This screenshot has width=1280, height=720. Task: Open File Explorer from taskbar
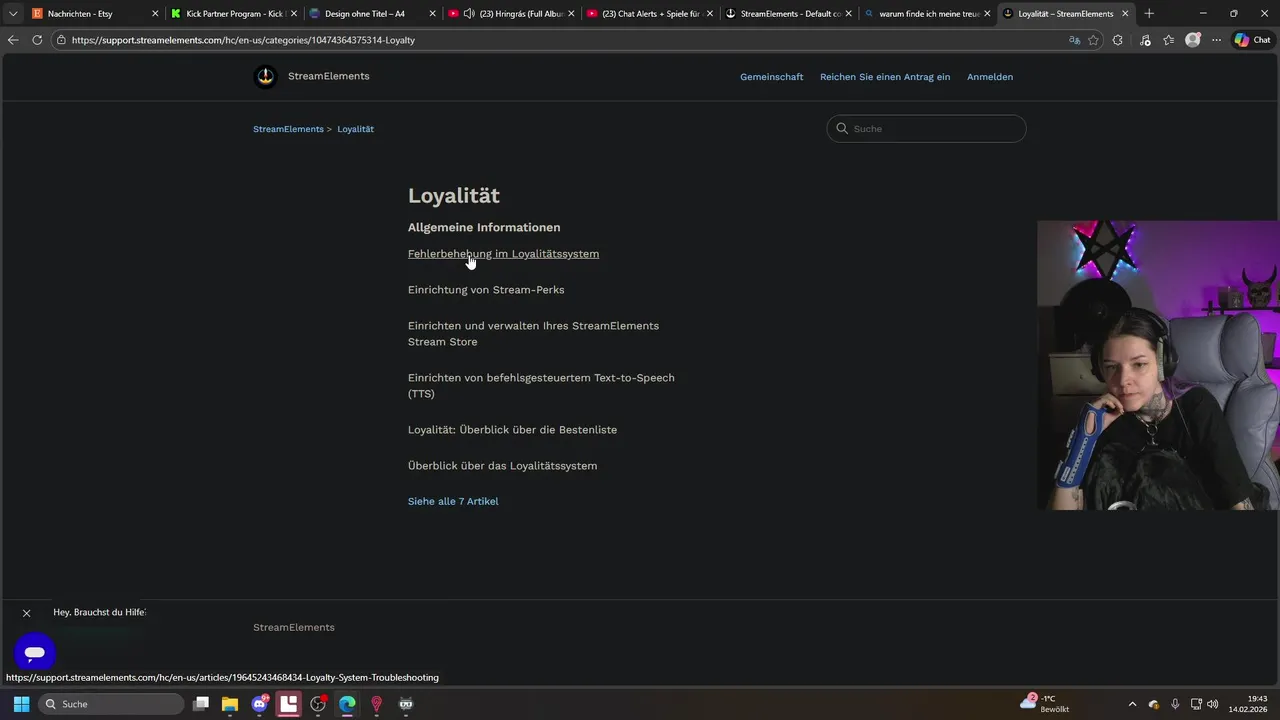(x=230, y=704)
